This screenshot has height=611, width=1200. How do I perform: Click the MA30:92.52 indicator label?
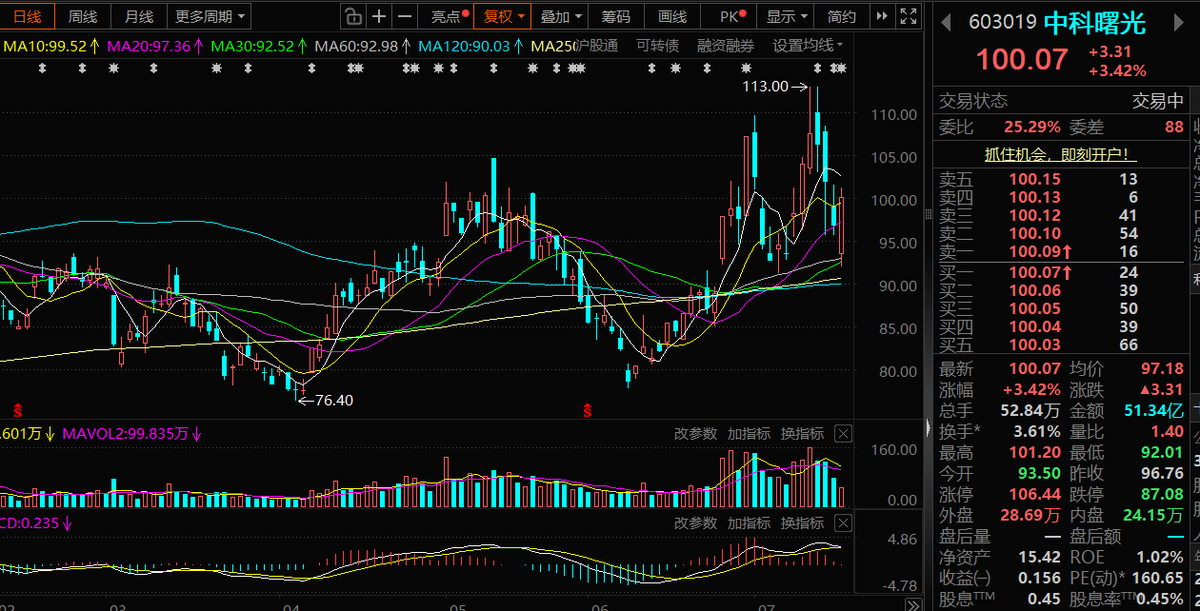click(258, 46)
